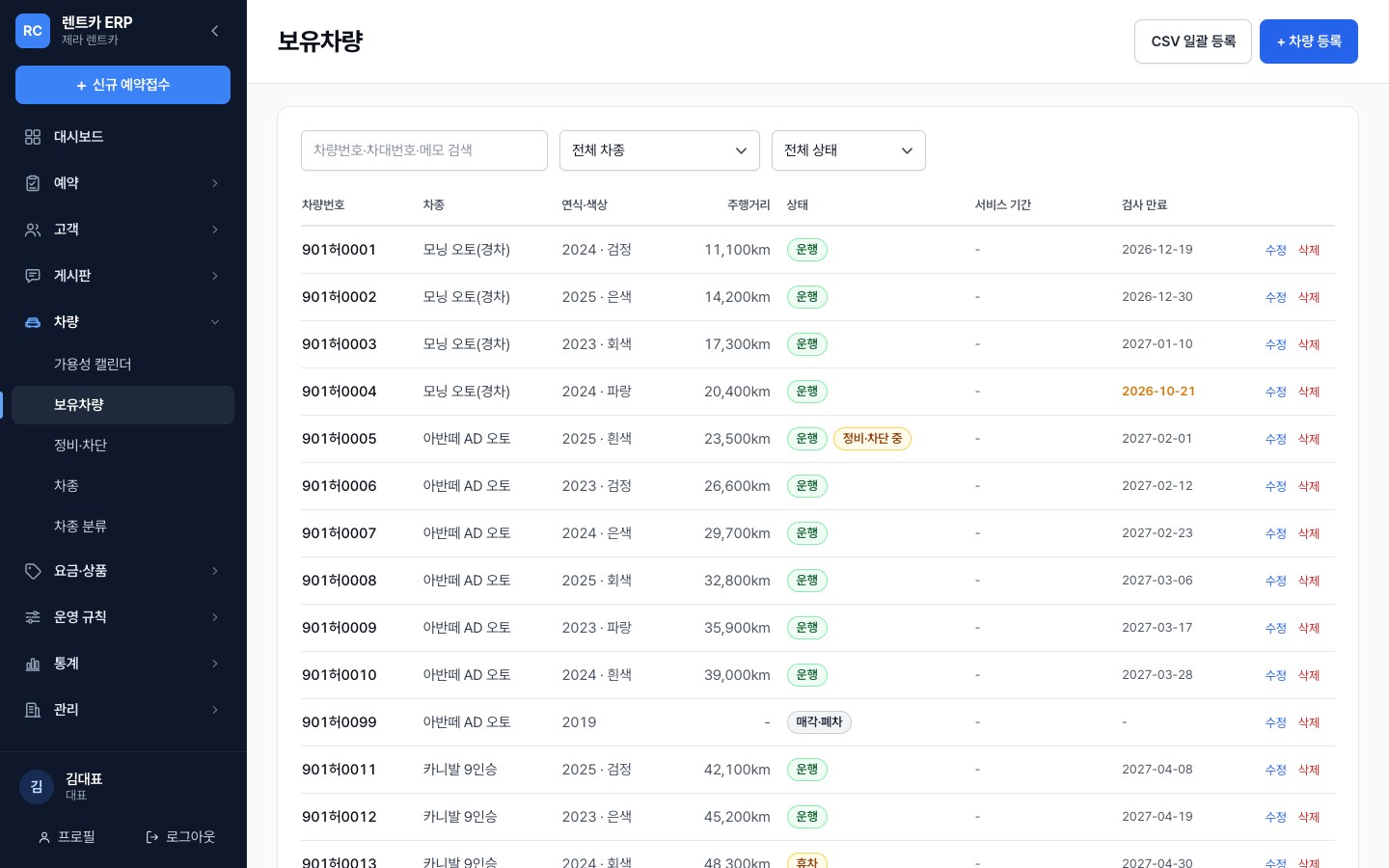Open the 차종 submenu item
Viewport: 1389px width, 868px height.
point(123,486)
